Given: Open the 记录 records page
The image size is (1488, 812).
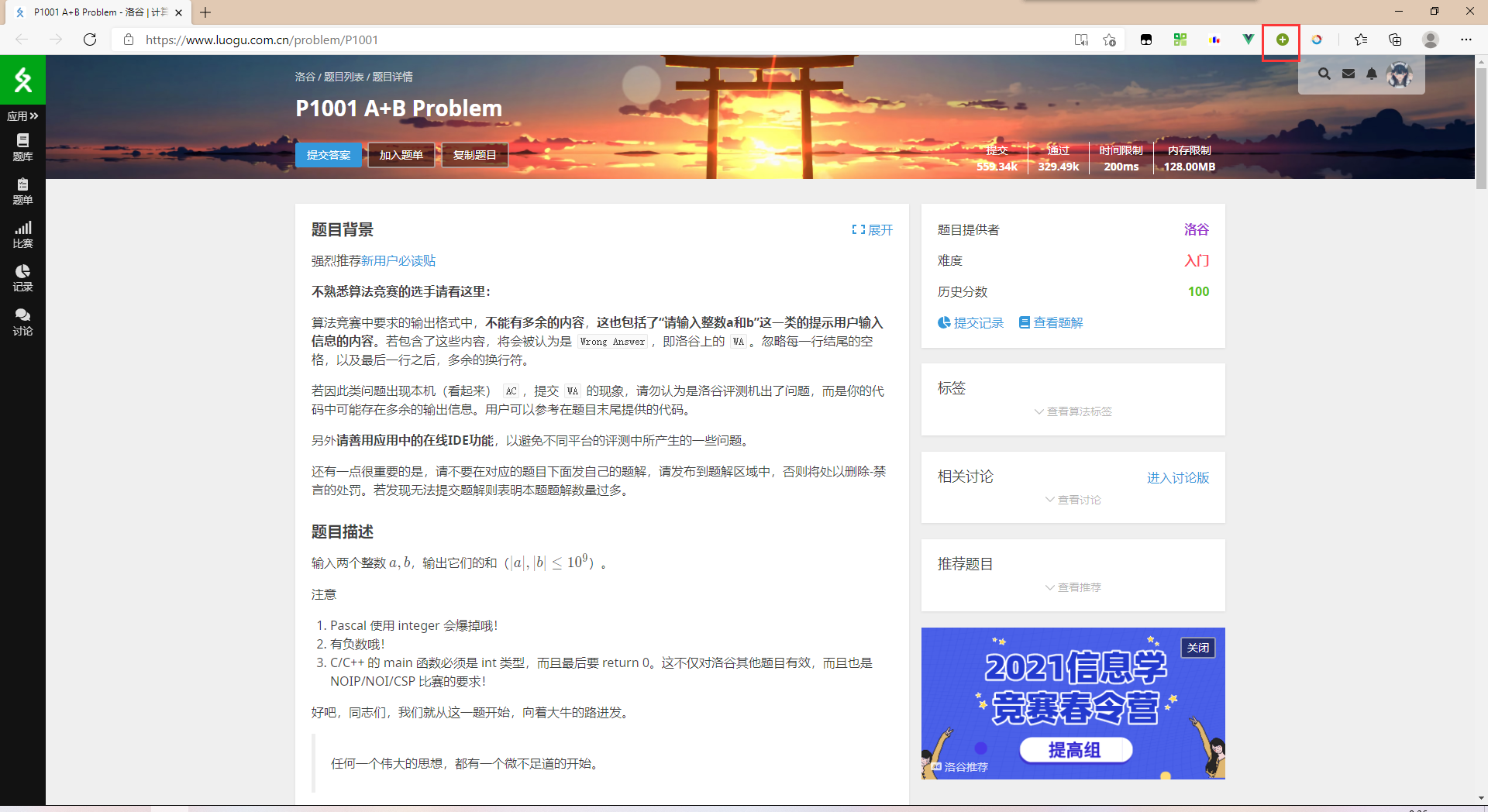Looking at the screenshot, I should (x=22, y=277).
